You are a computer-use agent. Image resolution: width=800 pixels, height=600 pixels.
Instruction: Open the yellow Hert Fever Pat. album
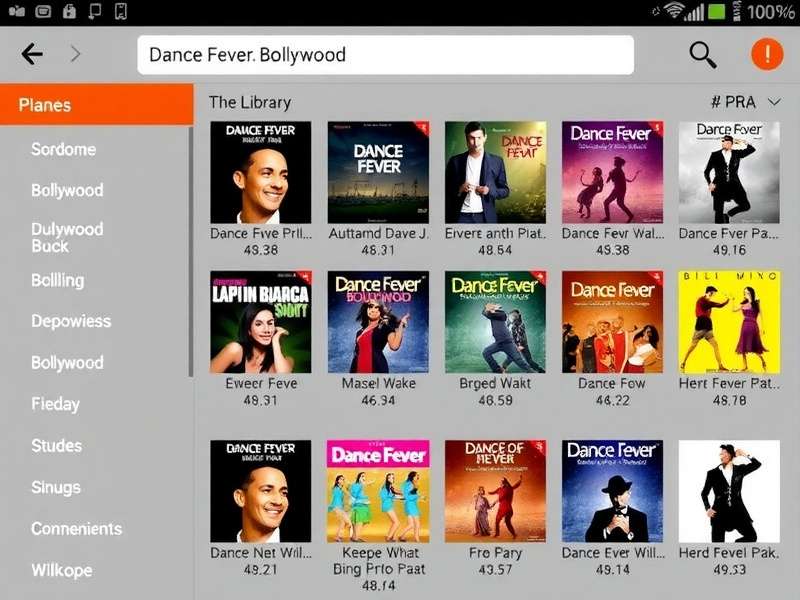(729, 321)
